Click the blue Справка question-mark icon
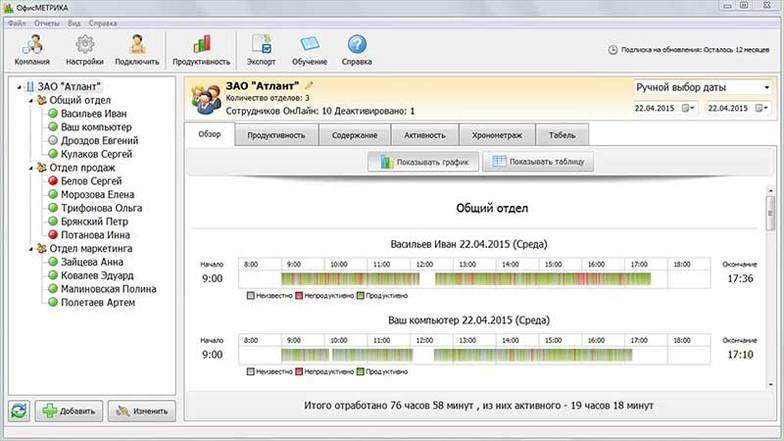 (356, 49)
